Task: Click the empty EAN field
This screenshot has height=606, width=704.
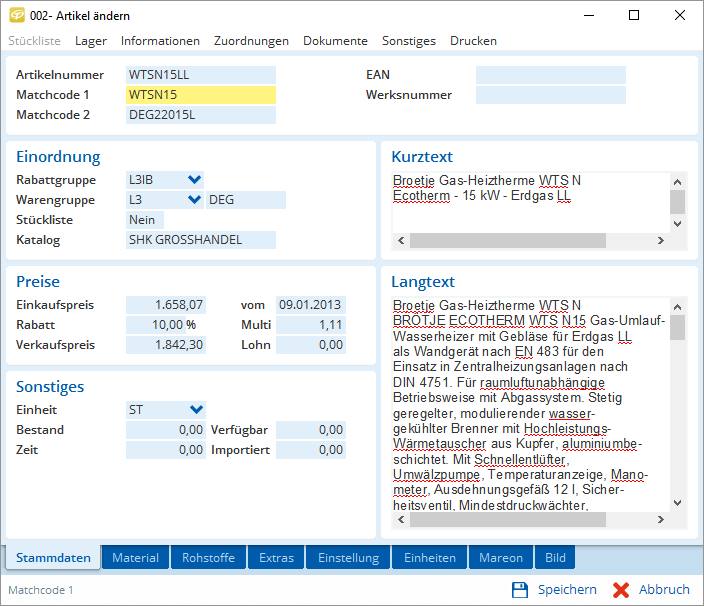Action: tap(551, 75)
